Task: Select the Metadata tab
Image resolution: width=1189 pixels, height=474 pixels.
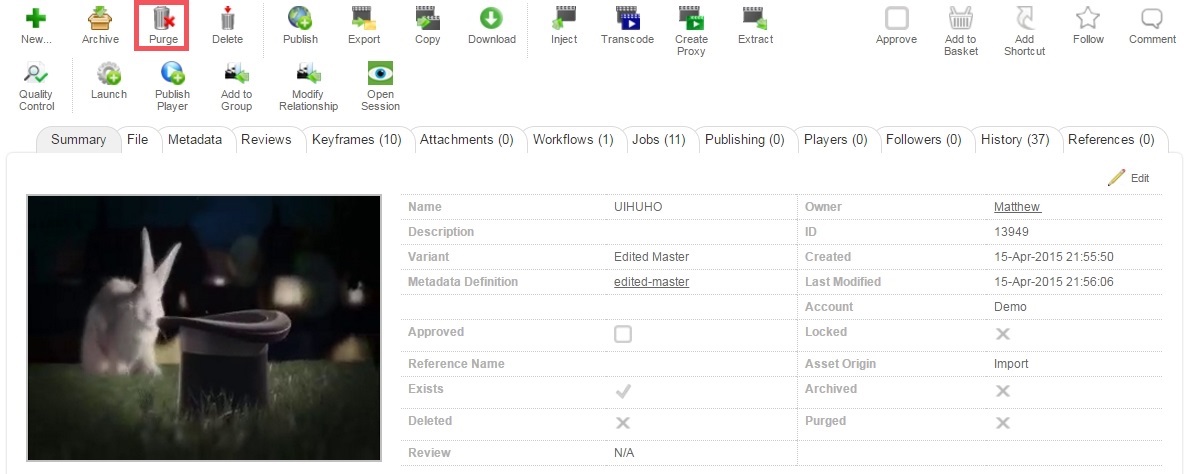Action: 194,140
